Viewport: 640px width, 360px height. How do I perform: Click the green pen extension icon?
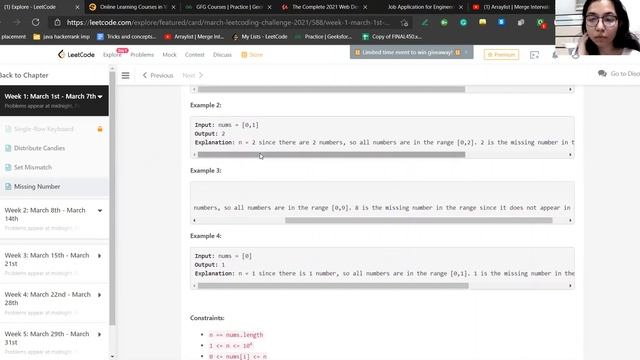(425, 22)
